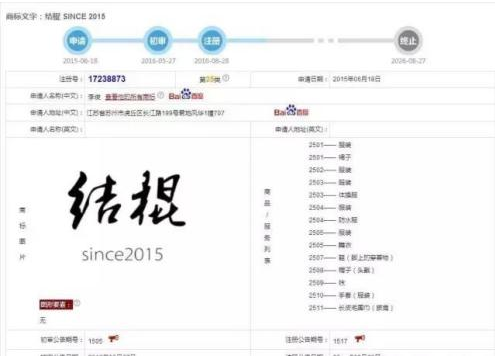Click goods row 2510 手套
495x362 pixels.
click(342, 295)
